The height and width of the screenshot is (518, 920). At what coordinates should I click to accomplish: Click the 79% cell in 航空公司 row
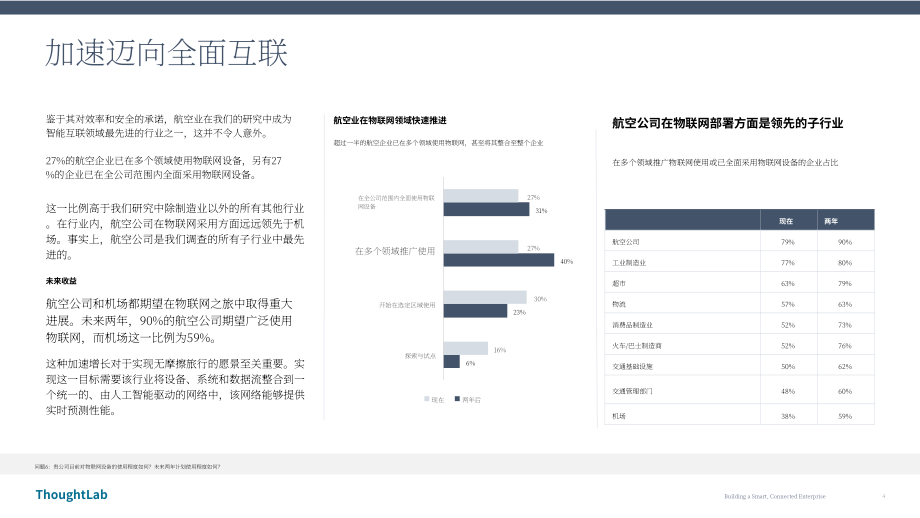(788, 242)
